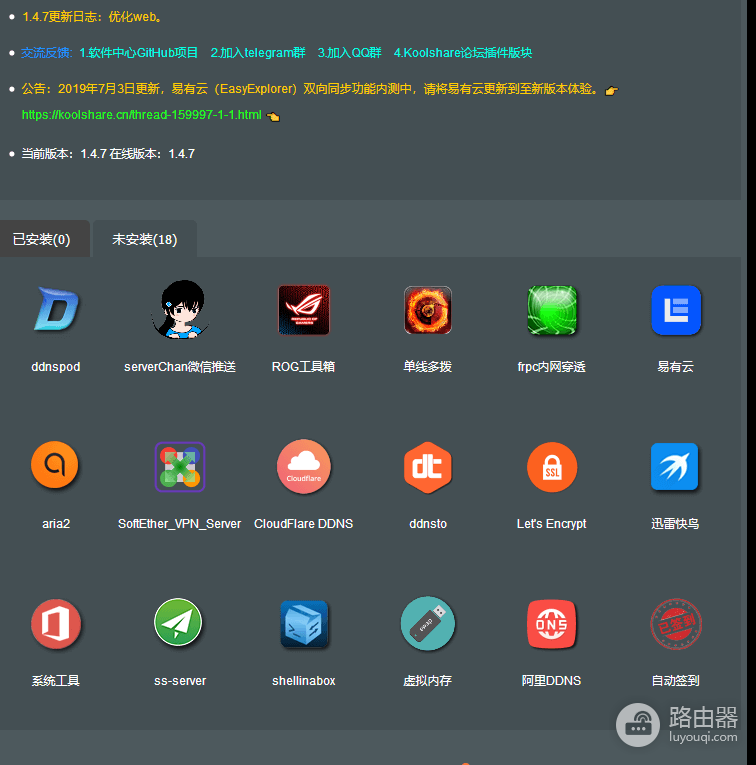The height and width of the screenshot is (765, 756).
Task: Click the SoftEther_VPN_Server icon
Action: [x=180, y=467]
